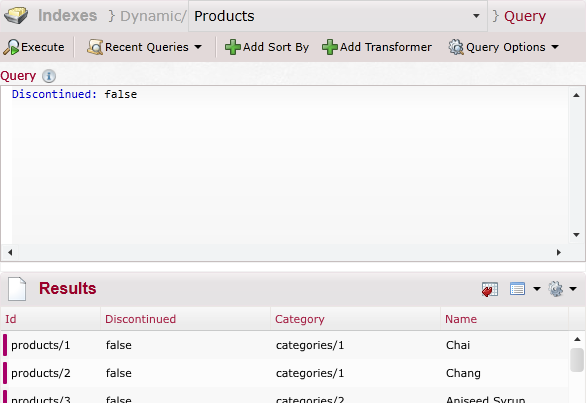Viewport: 586px width, 403px height.
Task: Open the Recent Queries scroll icon
Action: pos(95,47)
